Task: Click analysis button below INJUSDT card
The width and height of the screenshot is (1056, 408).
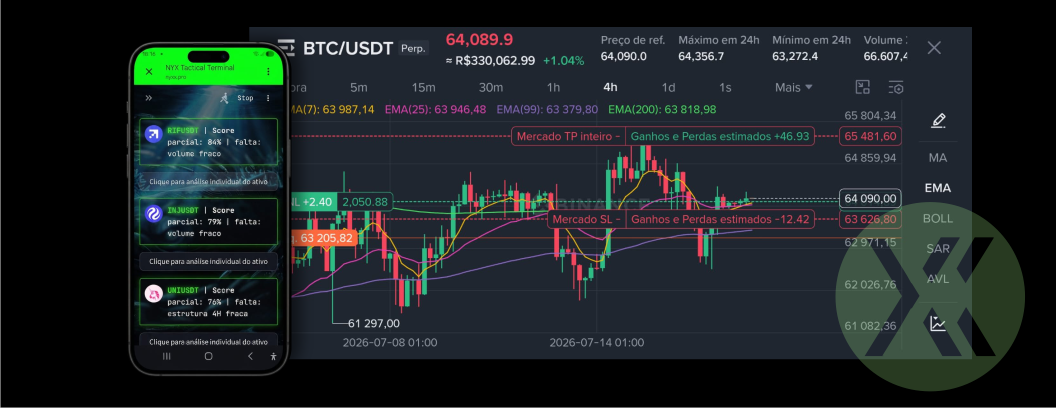Action: [x=209, y=261]
